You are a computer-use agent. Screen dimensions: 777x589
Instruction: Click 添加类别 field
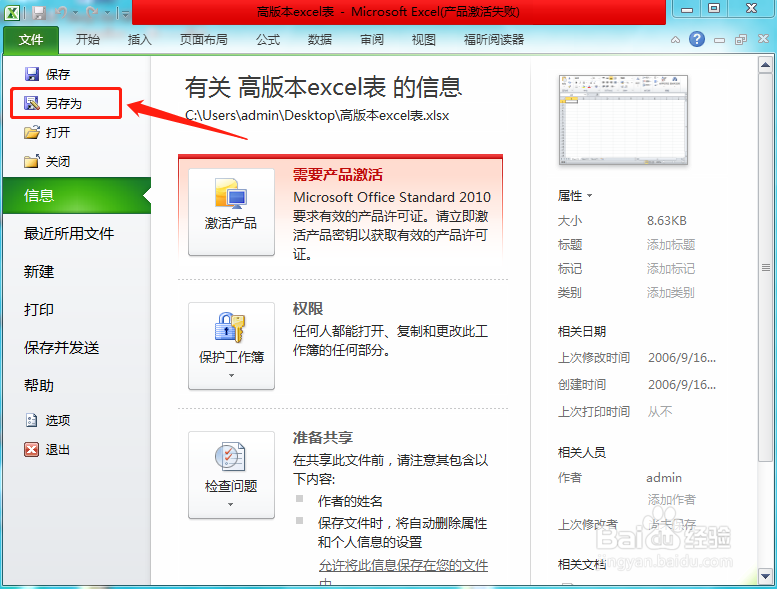(x=670, y=293)
